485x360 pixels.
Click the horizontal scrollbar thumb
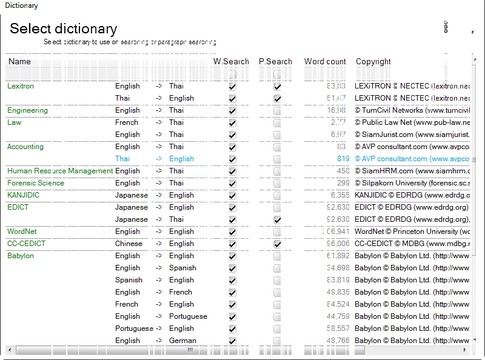pos(190,350)
